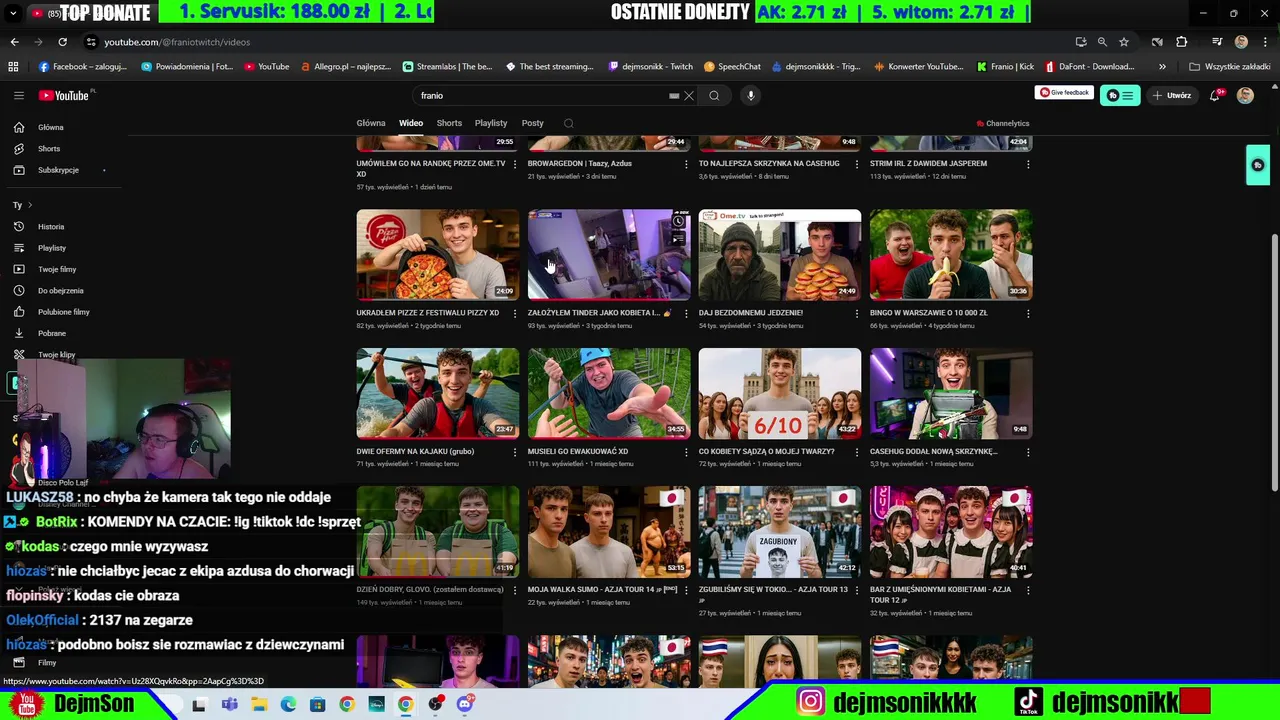1280x720 pixels.
Task: Click the frame icon on ZAŁOŻYŁEM TINDER thumbnail
Action: [x=678, y=240]
